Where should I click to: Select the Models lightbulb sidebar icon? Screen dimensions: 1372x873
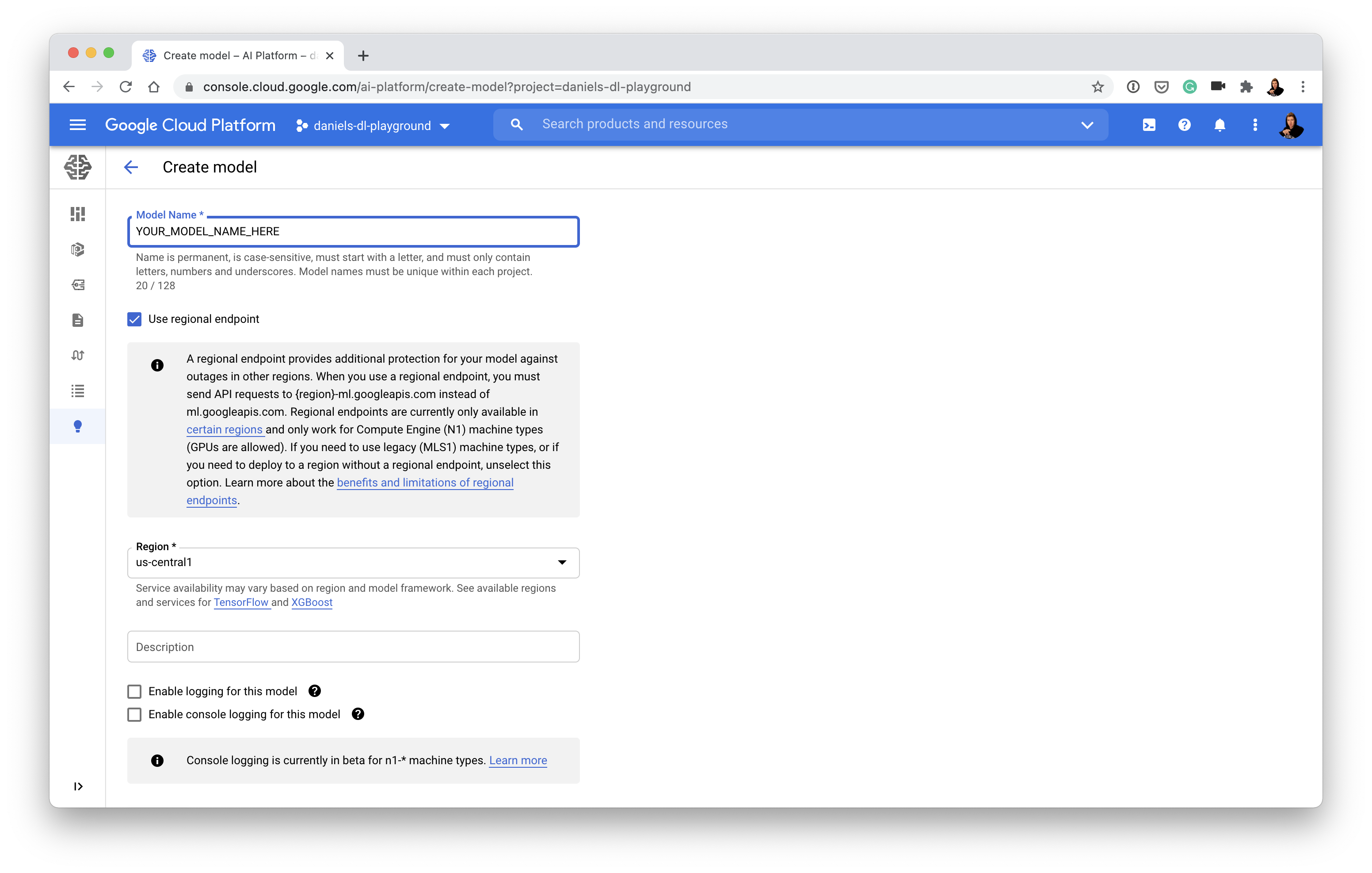[77, 426]
